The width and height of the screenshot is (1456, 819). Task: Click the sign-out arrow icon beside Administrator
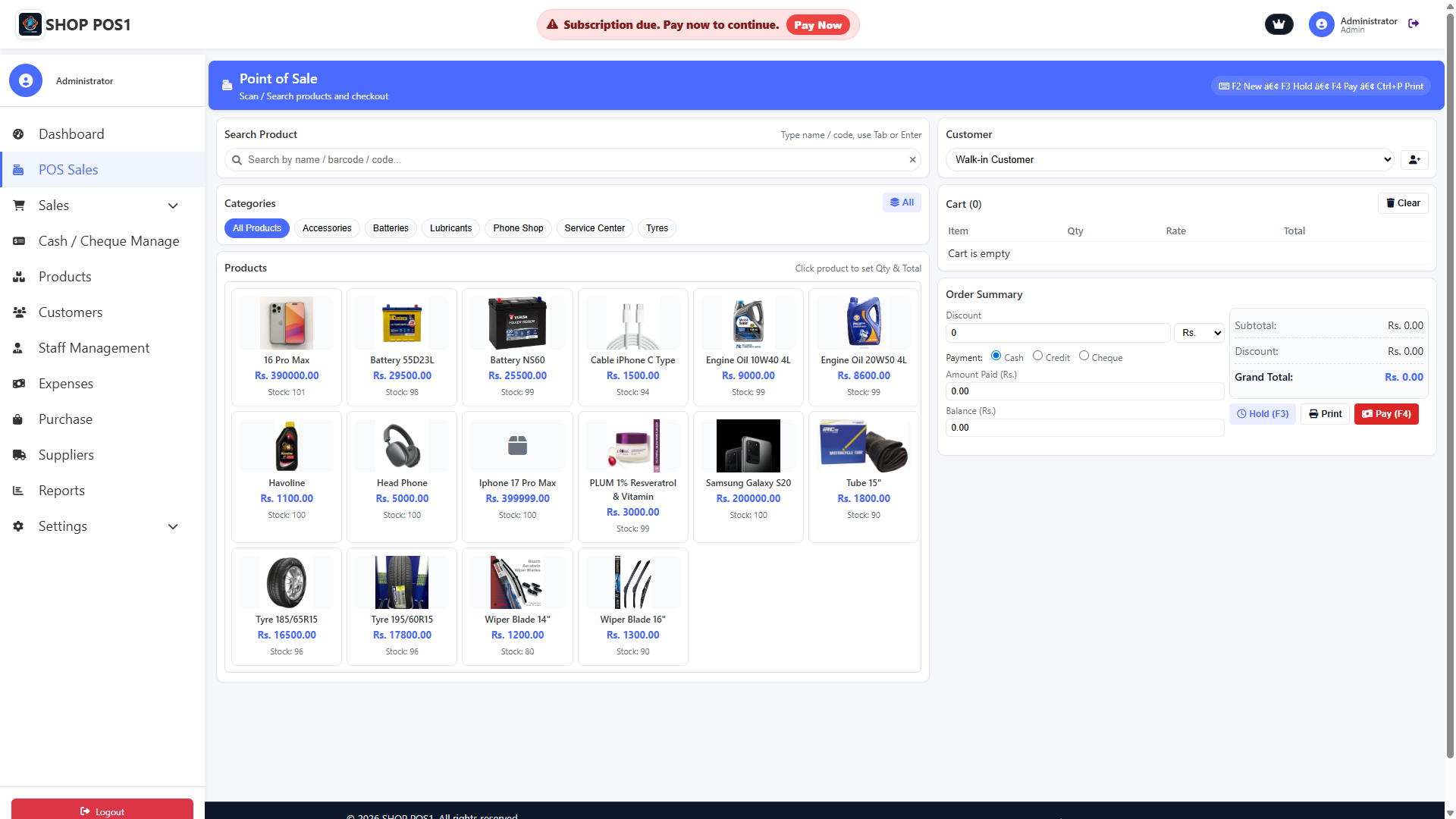pos(1414,24)
